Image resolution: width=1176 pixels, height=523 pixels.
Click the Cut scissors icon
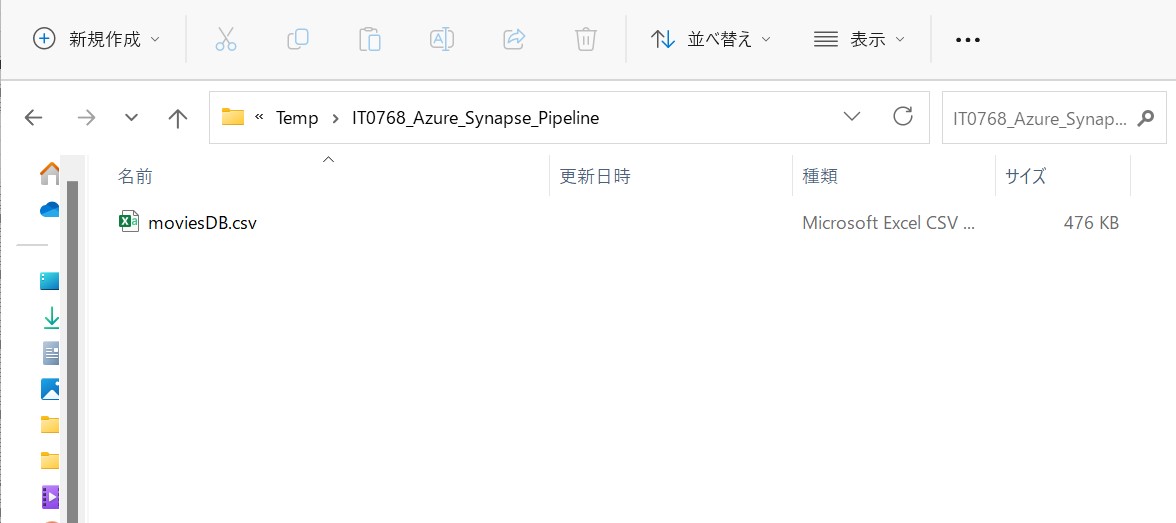(226, 39)
